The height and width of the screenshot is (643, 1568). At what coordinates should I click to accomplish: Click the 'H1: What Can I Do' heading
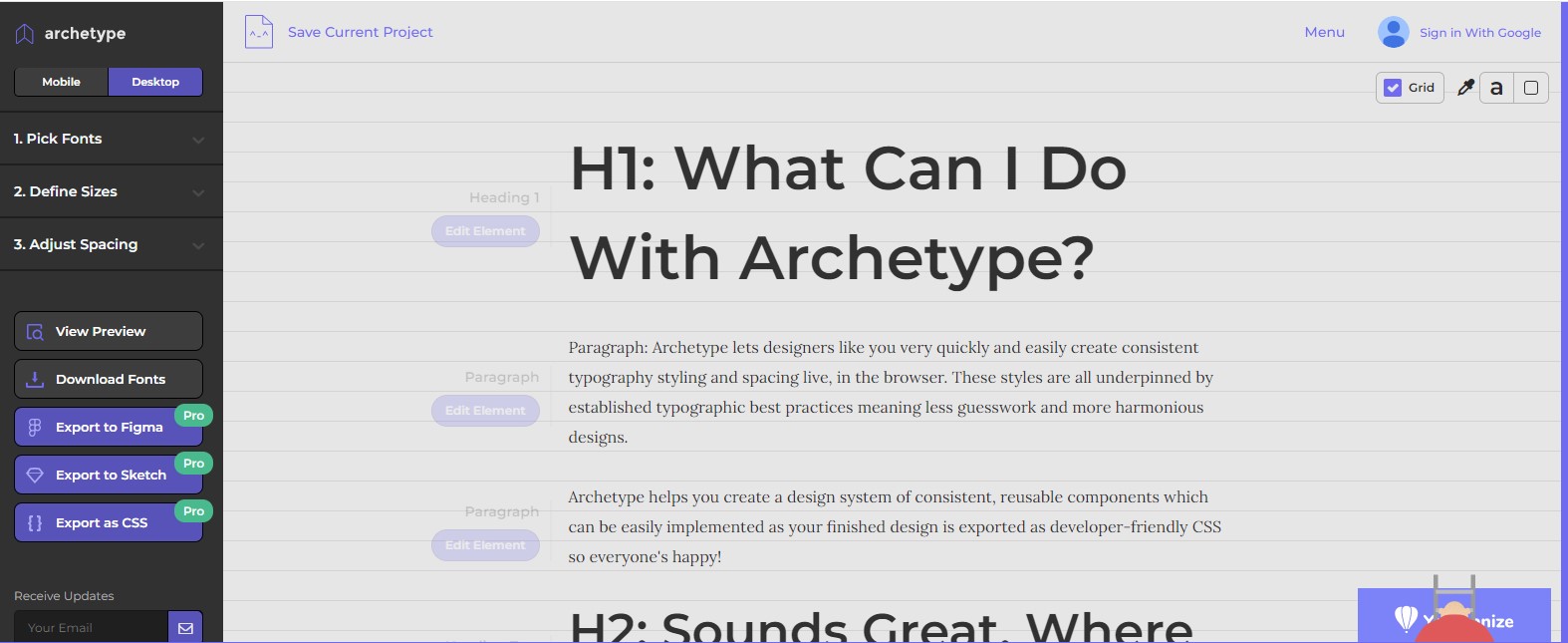point(848,212)
